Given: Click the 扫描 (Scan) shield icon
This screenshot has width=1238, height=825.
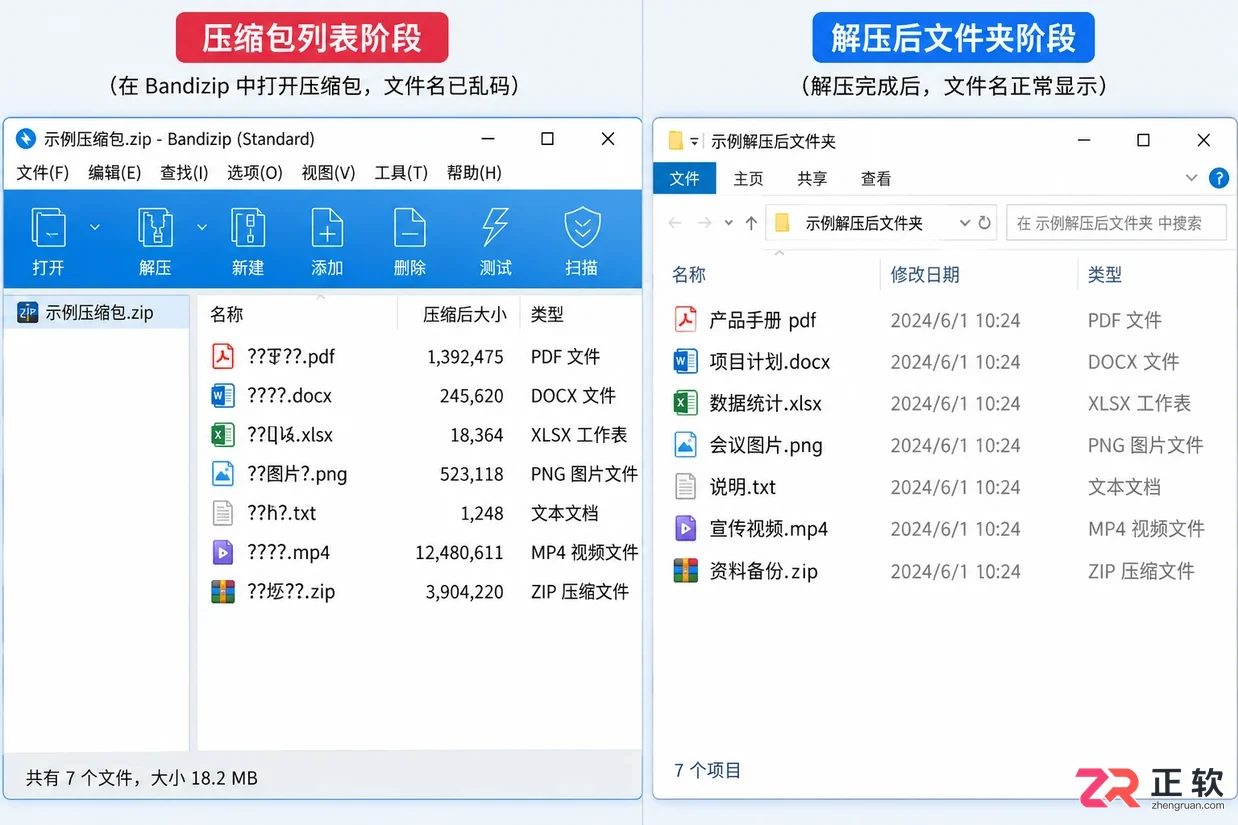Looking at the screenshot, I should (x=582, y=229).
